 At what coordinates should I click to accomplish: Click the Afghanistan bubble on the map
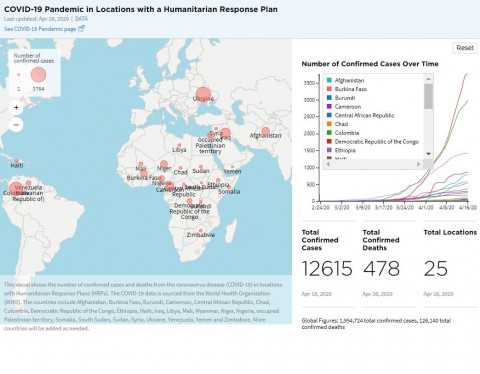tap(266, 131)
